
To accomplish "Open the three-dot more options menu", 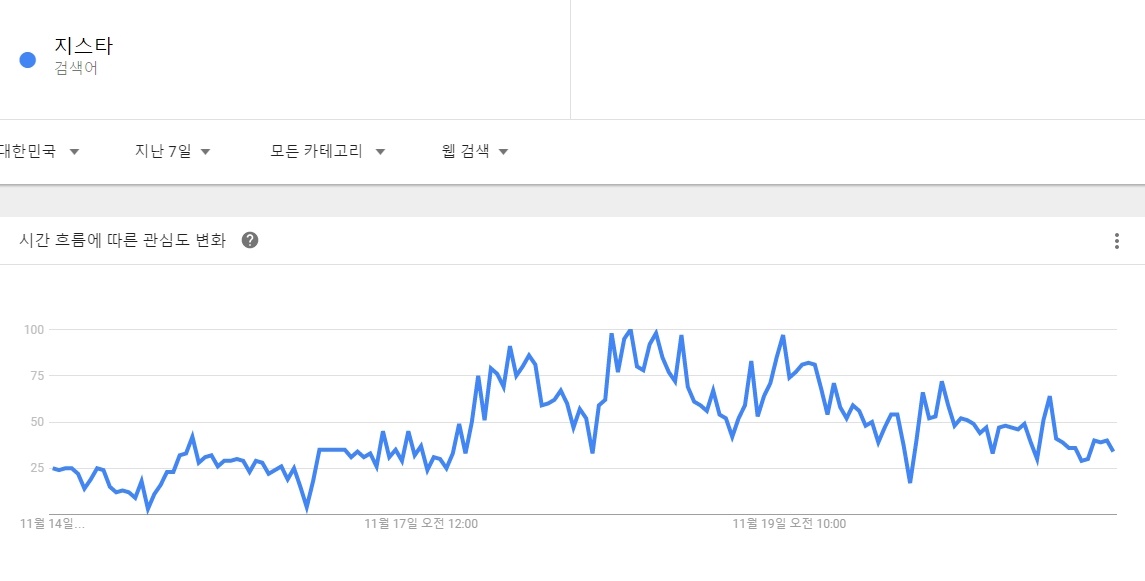I will pos(1116,241).
